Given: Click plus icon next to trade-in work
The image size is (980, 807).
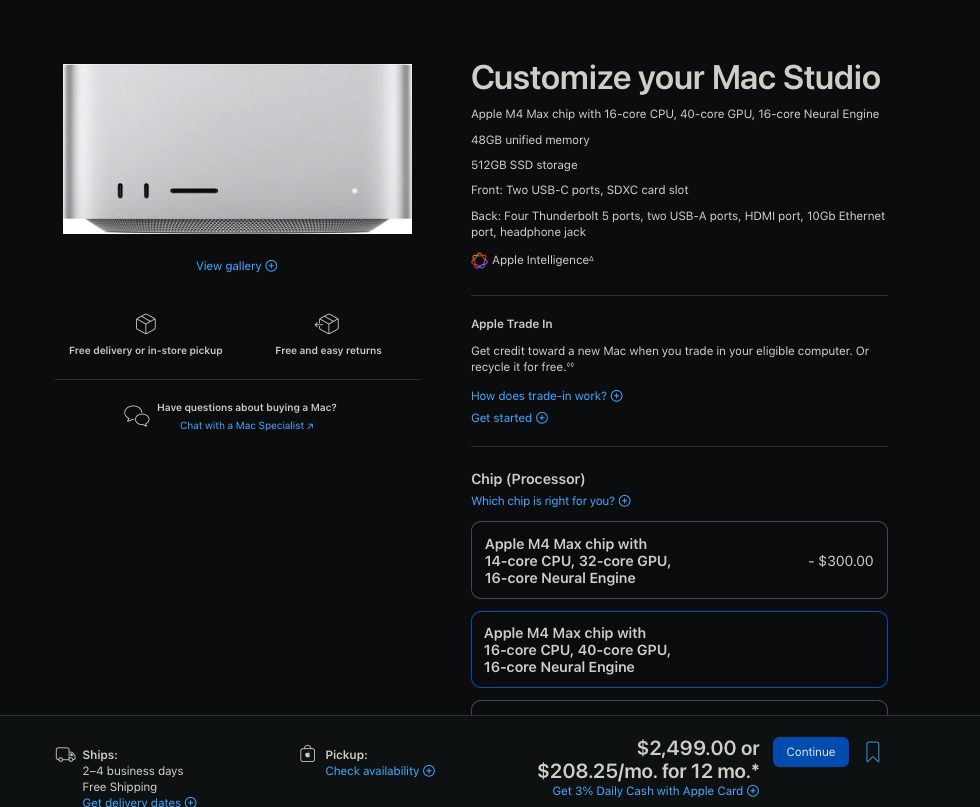Looking at the screenshot, I should coord(616,396).
